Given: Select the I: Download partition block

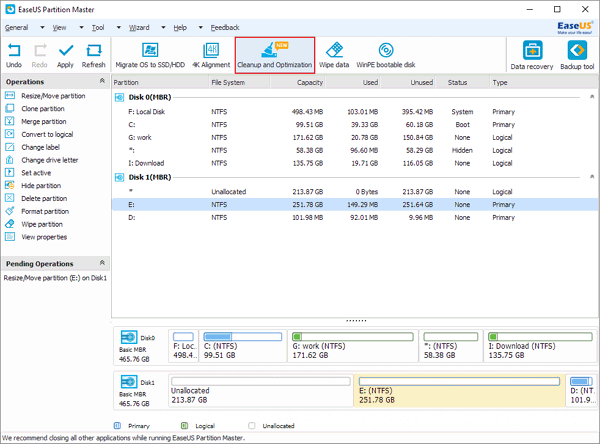Looking at the screenshot, I should (x=540, y=346).
